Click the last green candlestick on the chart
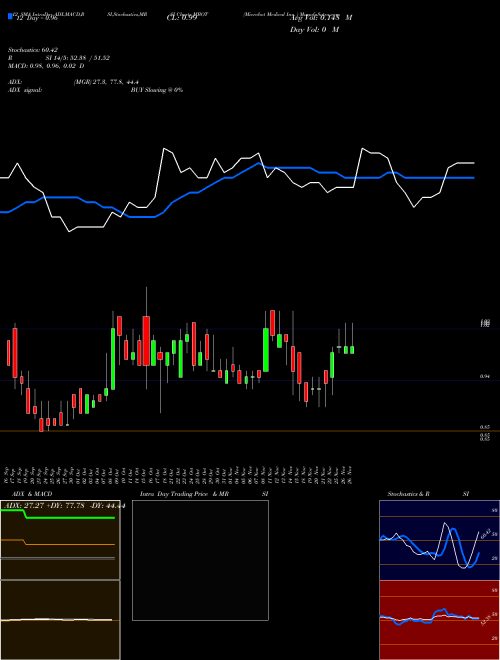 [x=352, y=350]
